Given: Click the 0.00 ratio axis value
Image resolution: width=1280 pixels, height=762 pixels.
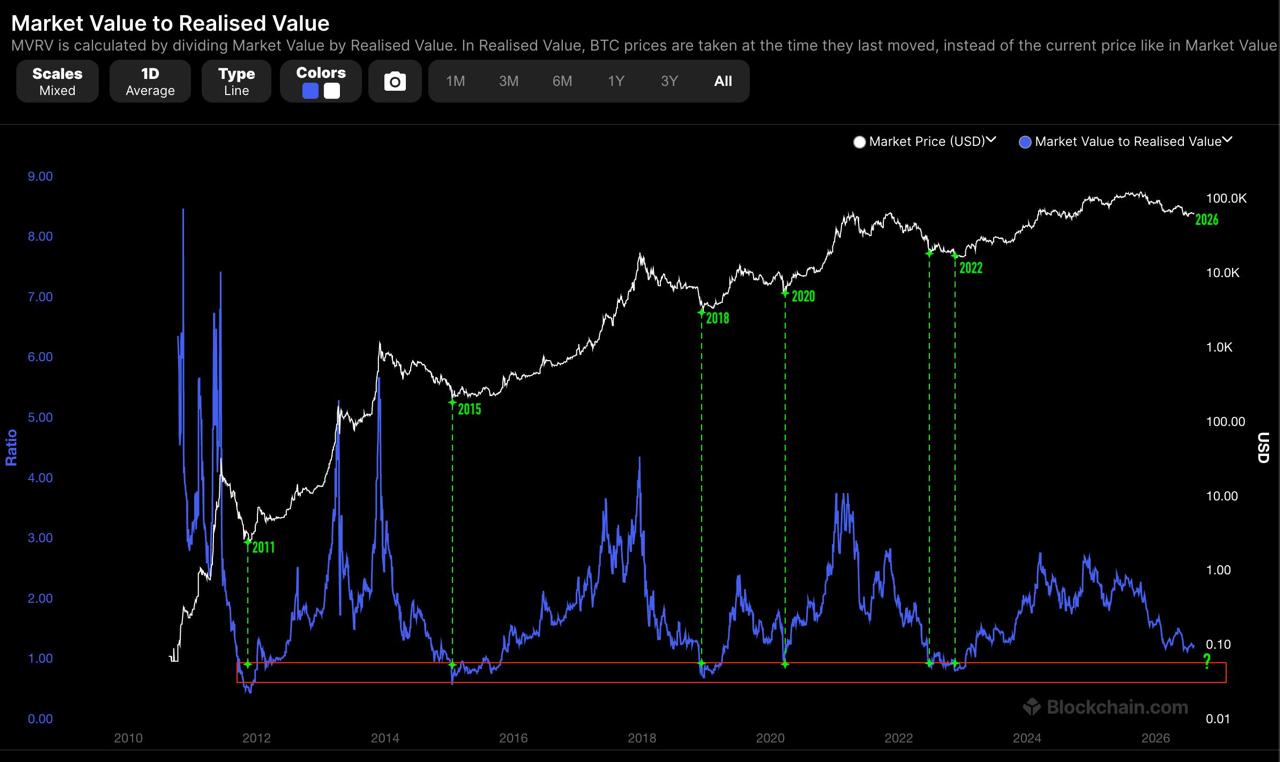Looking at the screenshot, I should [40, 719].
